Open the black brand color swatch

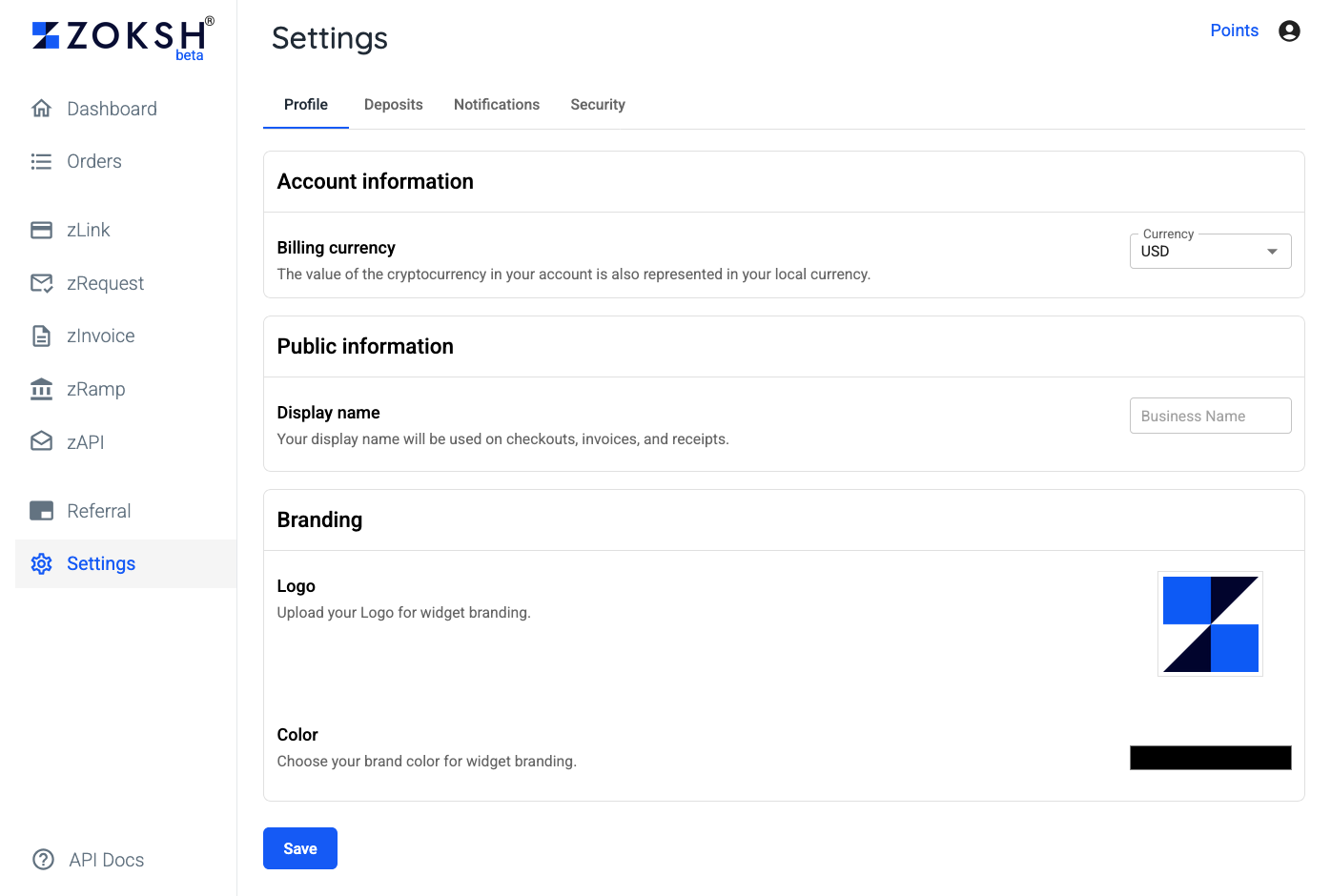point(1210,758)
